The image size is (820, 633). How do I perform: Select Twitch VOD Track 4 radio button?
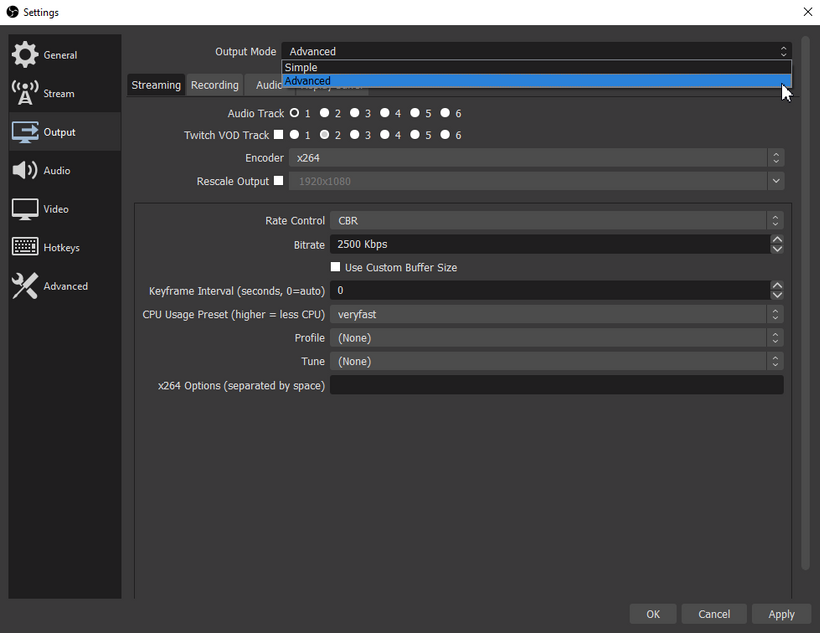[385, 134]
